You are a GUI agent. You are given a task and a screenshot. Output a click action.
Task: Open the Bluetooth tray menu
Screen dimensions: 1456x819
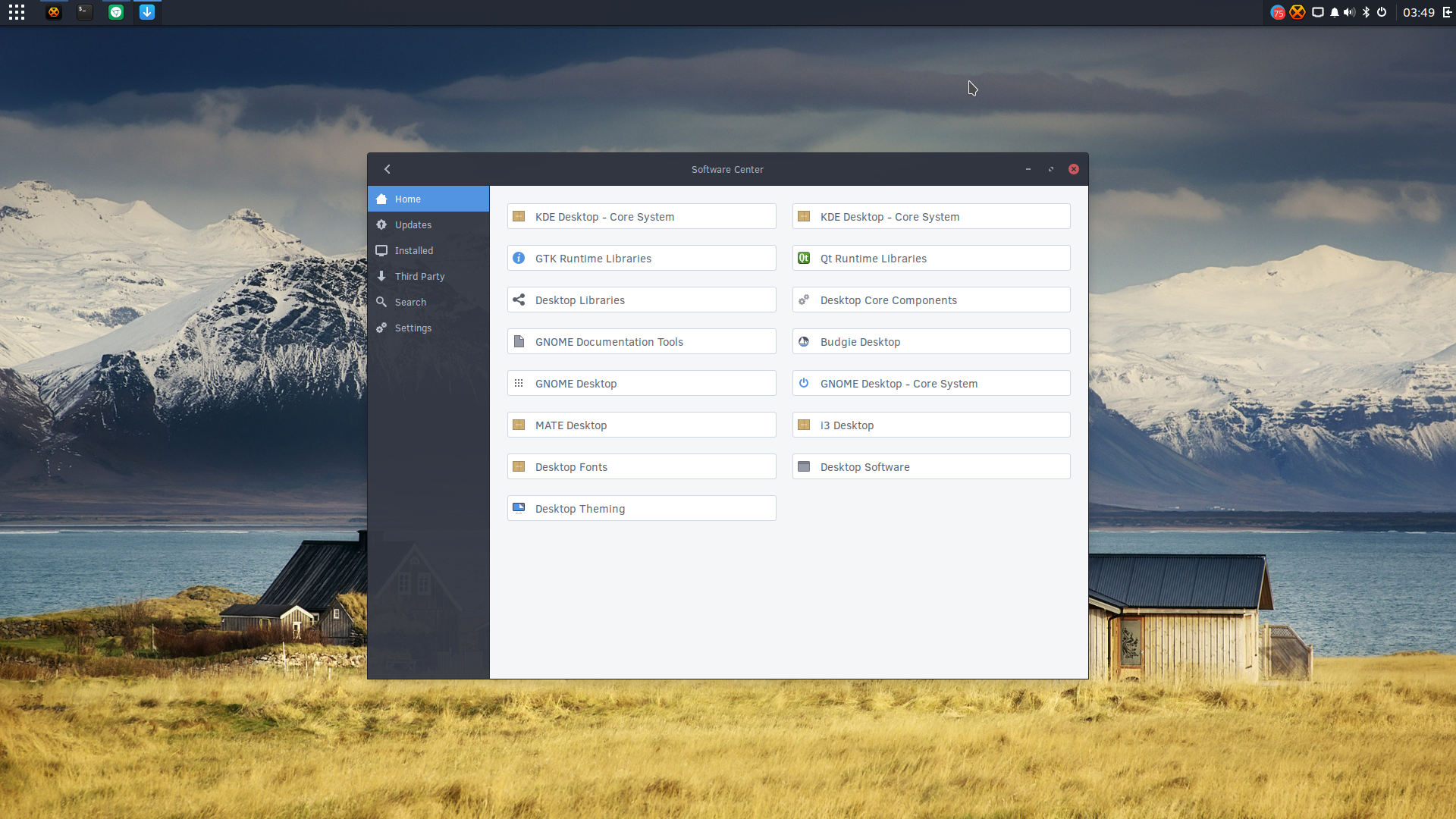coord(1366,12)
